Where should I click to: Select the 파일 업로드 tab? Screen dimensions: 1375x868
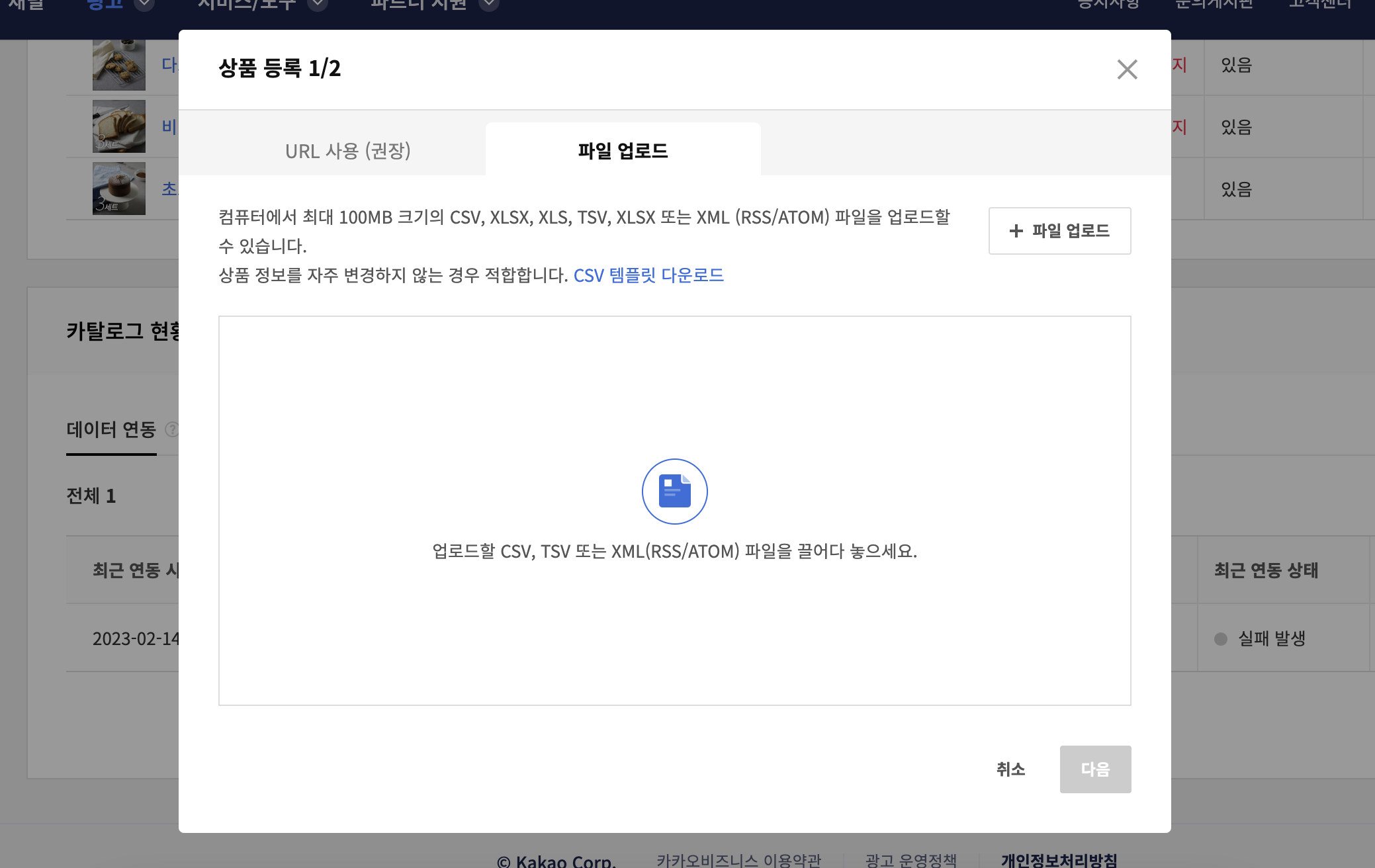623,151
